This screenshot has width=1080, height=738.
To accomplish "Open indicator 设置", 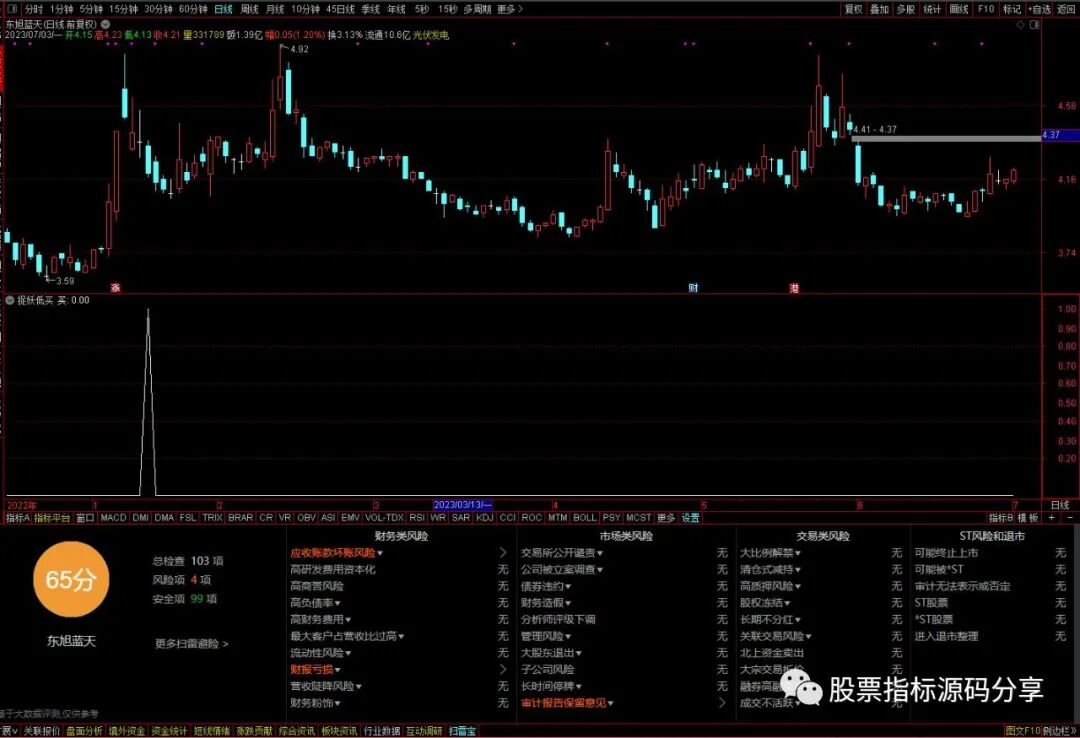I will coord(690,517).
